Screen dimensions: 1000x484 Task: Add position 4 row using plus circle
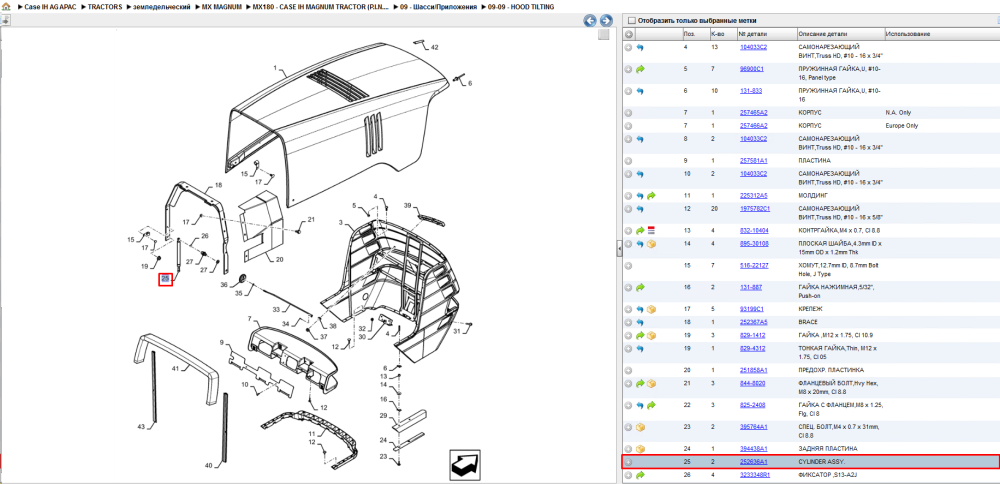[x=628, y=47]
